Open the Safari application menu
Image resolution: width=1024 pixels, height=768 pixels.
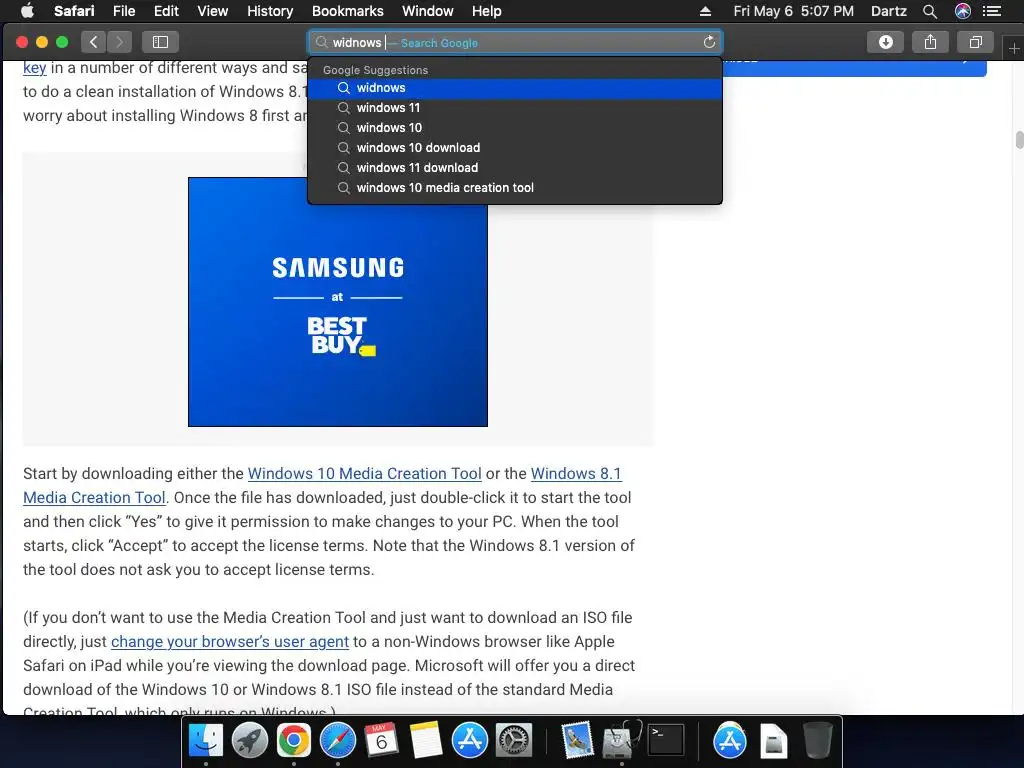pos(74,11)
